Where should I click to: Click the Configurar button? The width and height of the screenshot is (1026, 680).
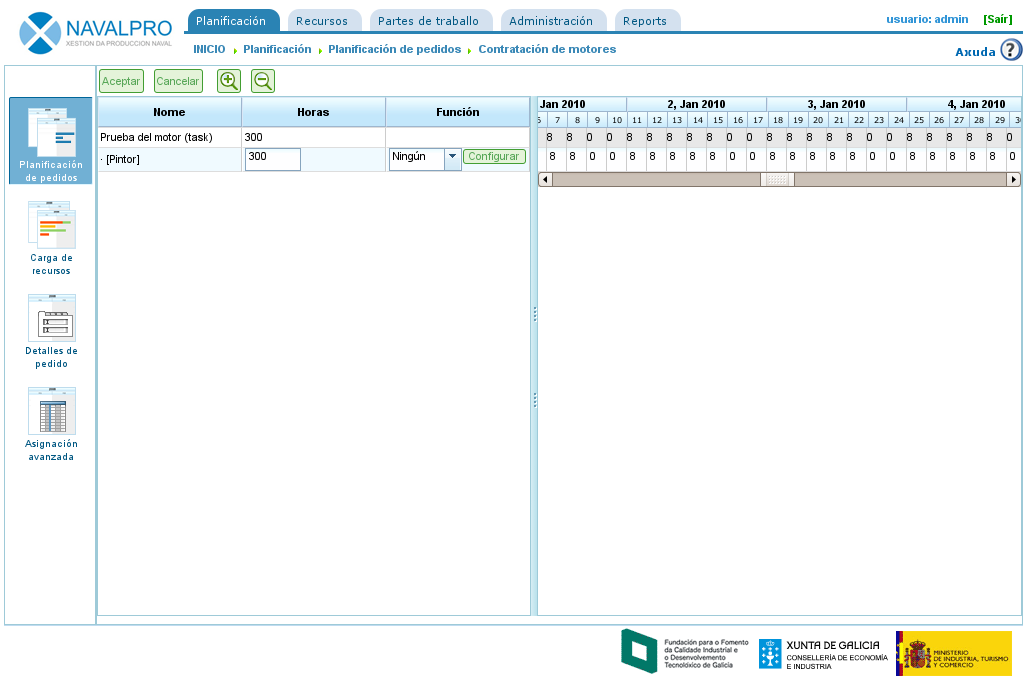coord(494,157)
